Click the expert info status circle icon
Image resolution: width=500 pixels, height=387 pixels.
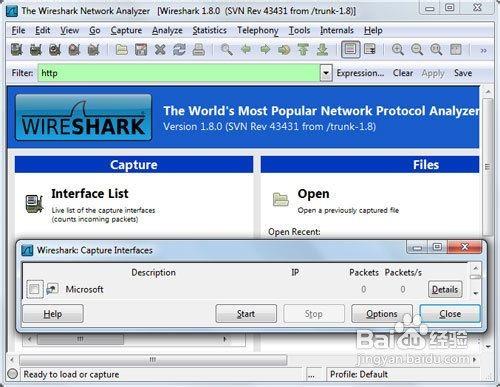(13, 374)
